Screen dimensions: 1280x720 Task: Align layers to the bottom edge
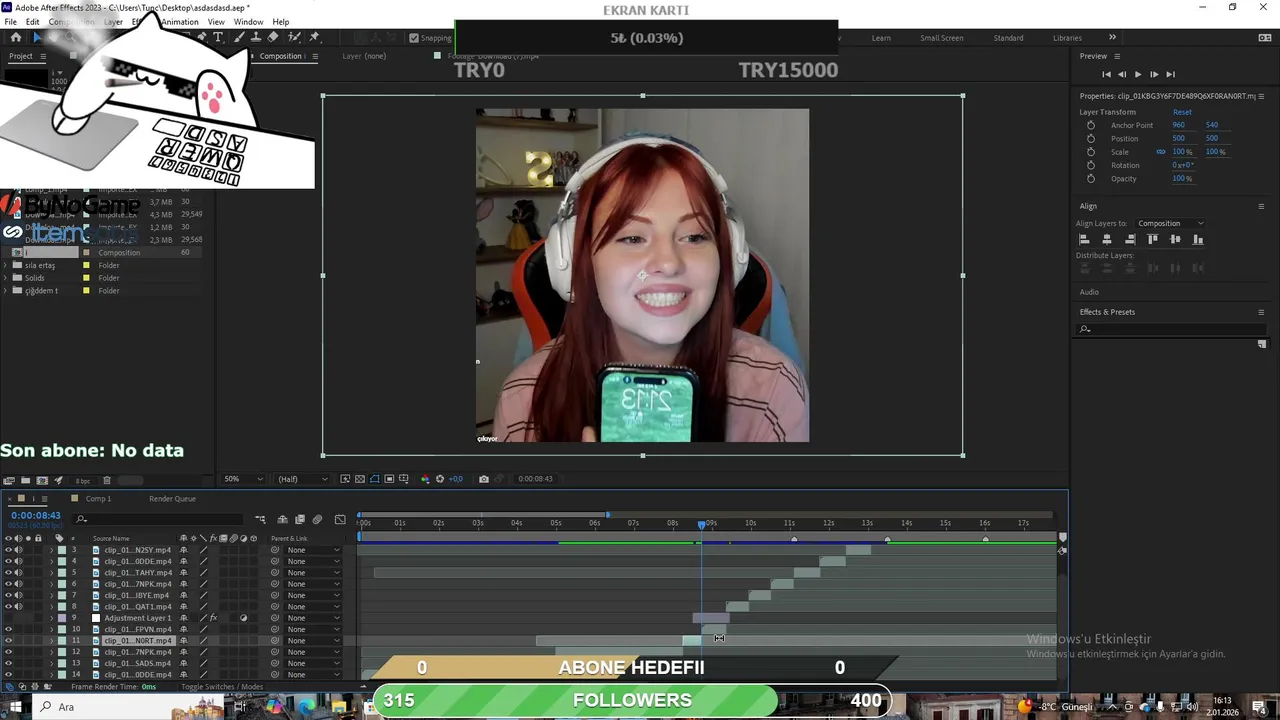pyautogui.click(x=1198, y=239)
